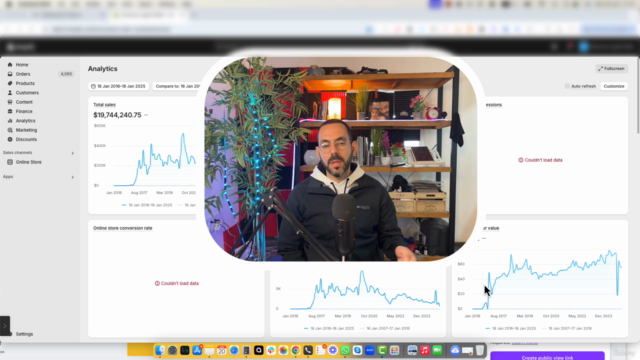Expand the collapsed side panel arrow
The width and height of the screenshot is (640, 360).
pyautogui.click(x=5, y=326)
